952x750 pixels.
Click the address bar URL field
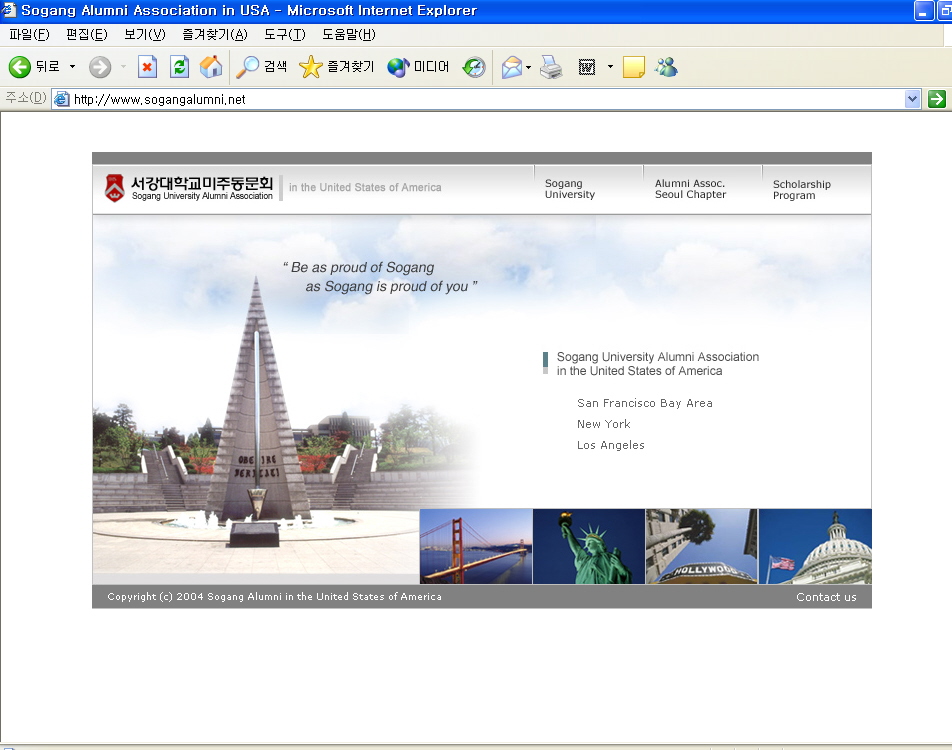(x=480, y=99)
